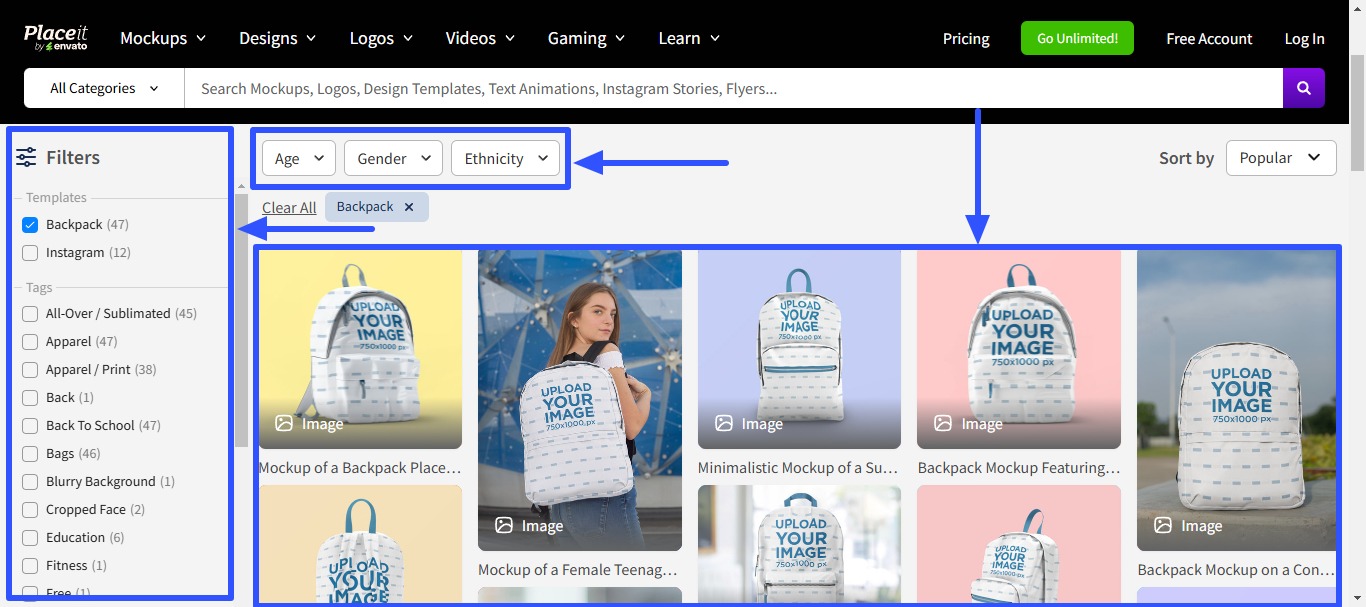Click the Go Unlimited! button

1077,38
